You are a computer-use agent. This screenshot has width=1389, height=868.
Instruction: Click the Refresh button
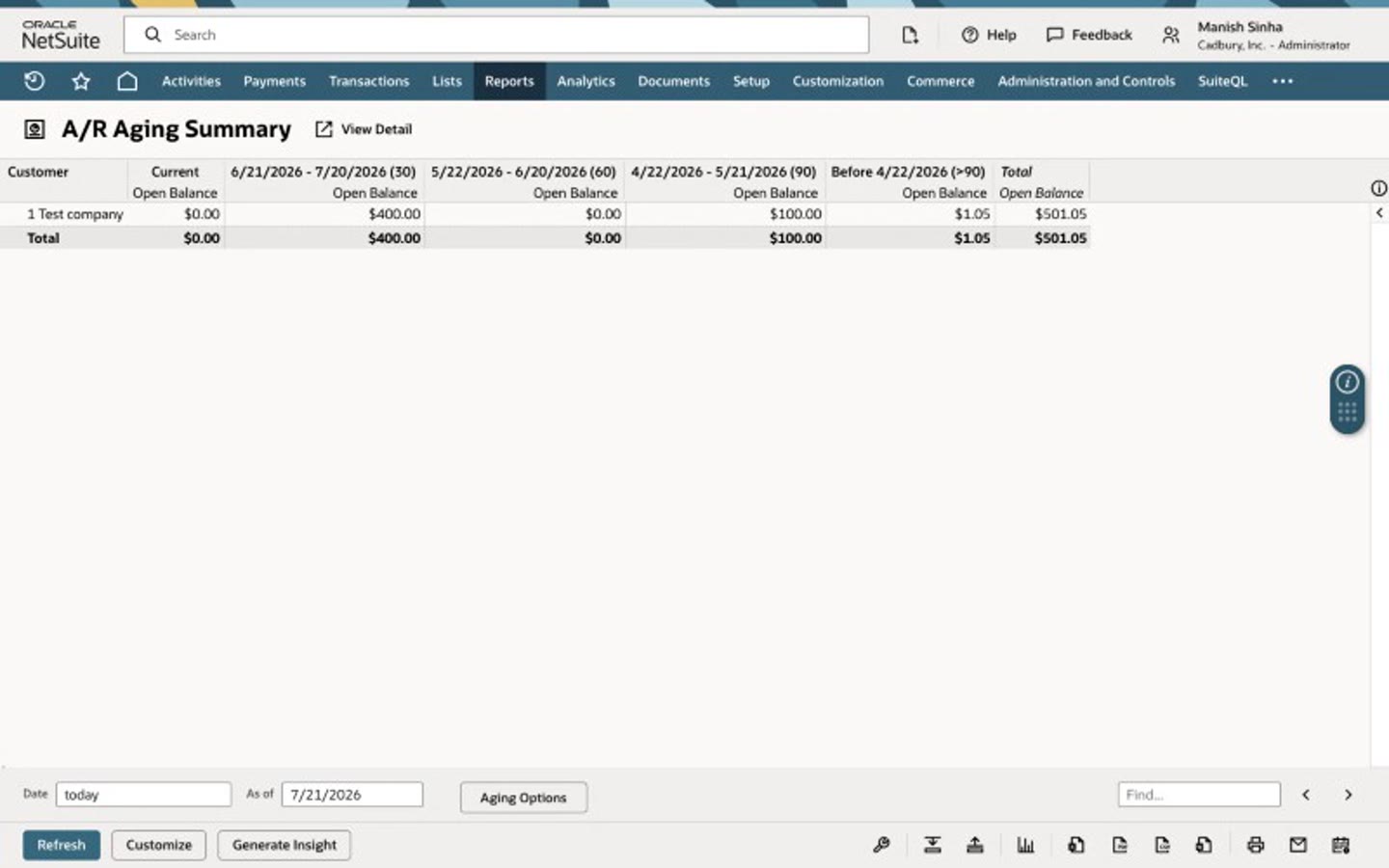62,845
